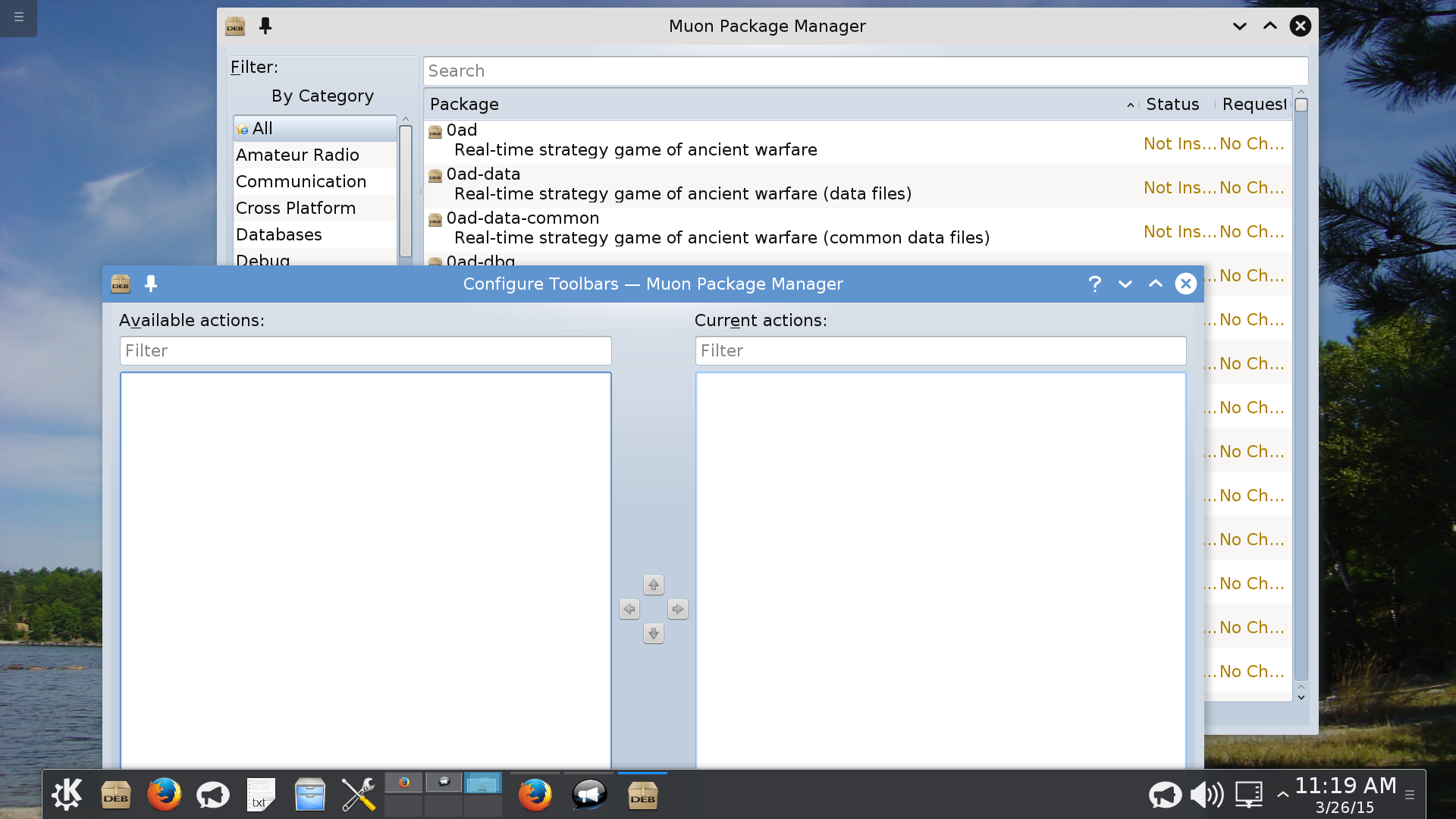The image size is (1456, 819).
Task: Switch to virtual desktop with chat window in pager
Action: coord(444,783)
